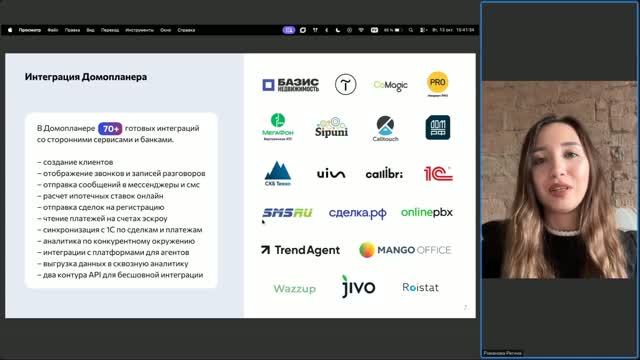The image size is (640, 360).
Task: Click the onlinepbx logo
Action: tap(427, 213)
